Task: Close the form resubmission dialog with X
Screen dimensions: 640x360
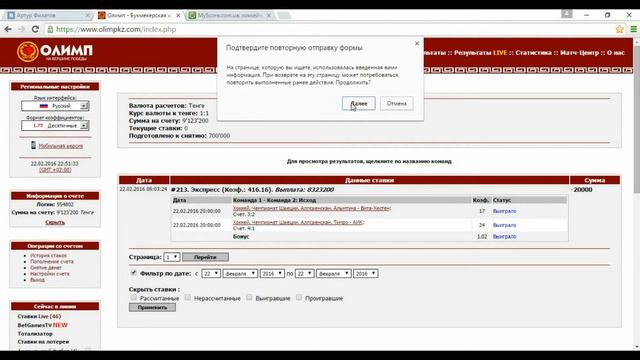Action: 417,43
